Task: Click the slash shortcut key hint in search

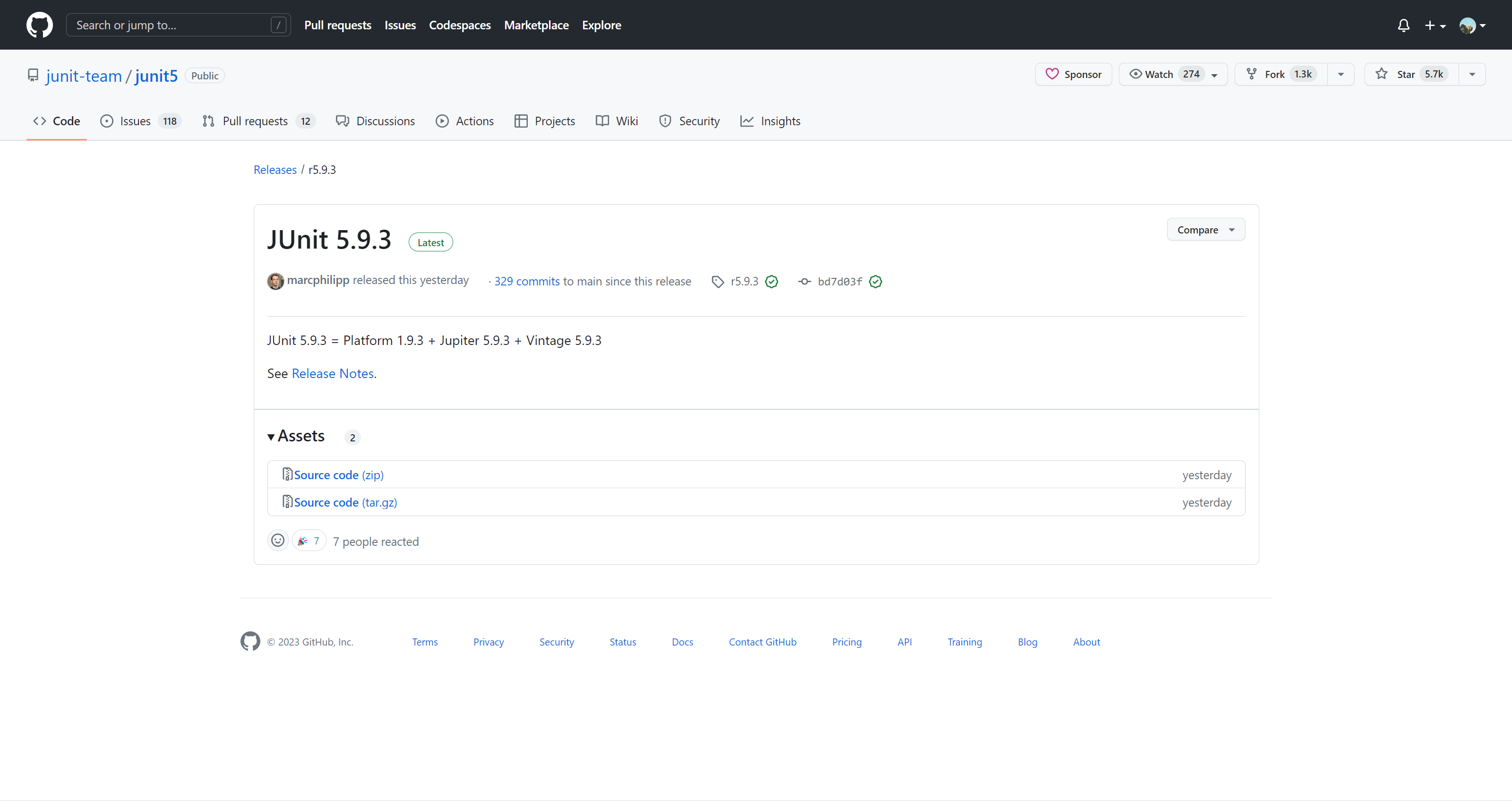Action: (278, 25)
